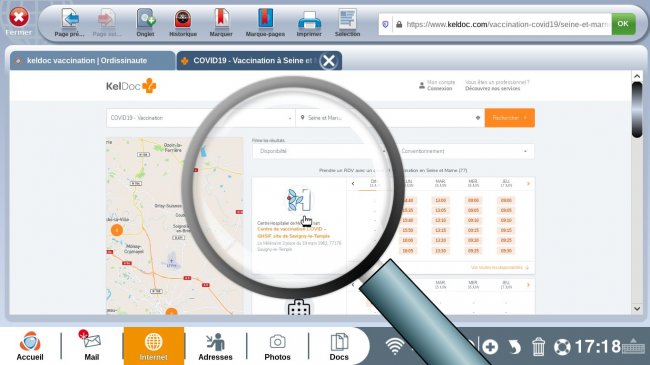Open the Mail section in bottom bar
Viewport: 650px width, 365px height.
(92, 346)
